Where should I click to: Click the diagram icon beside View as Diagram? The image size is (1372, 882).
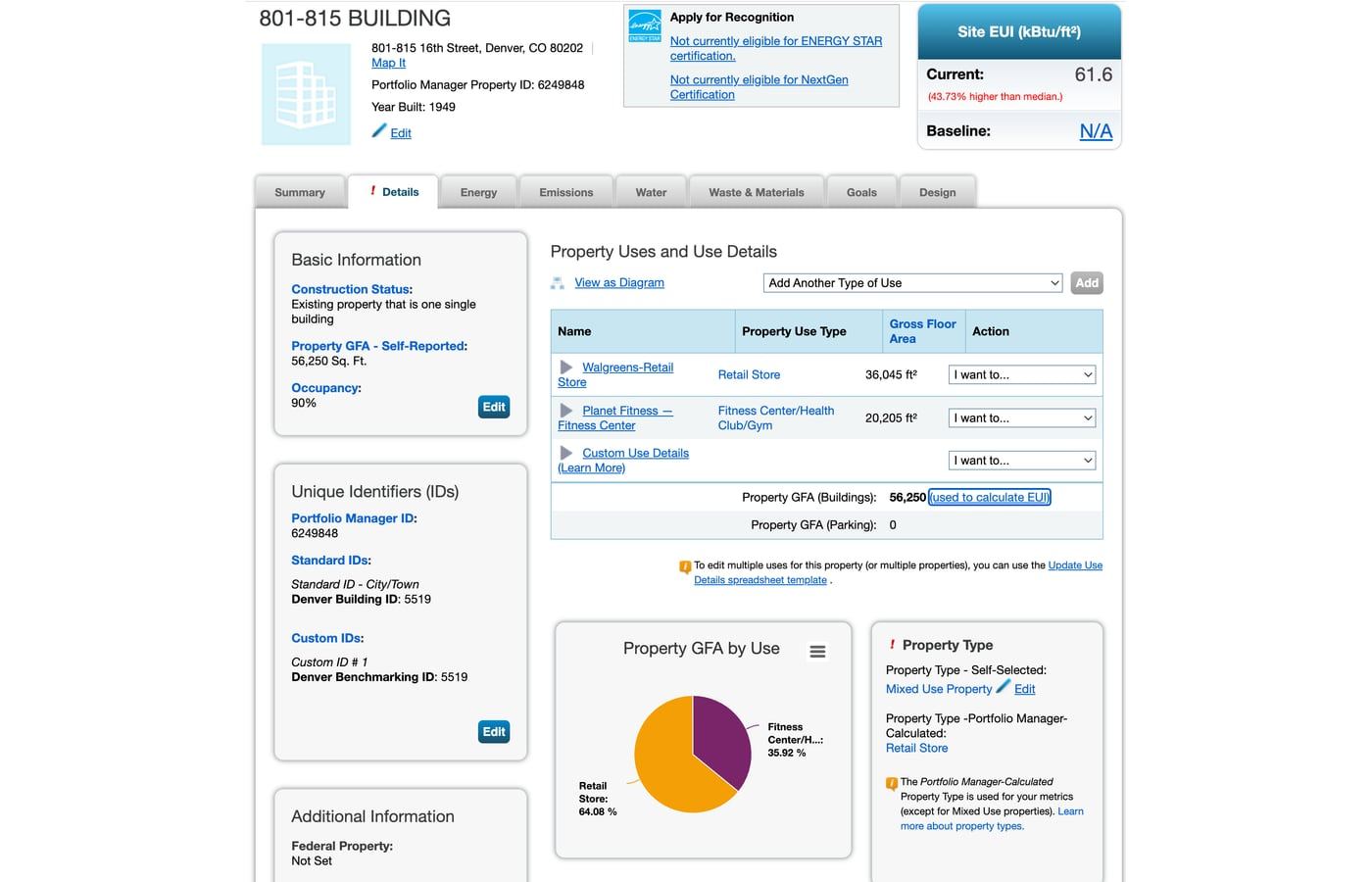558,283
